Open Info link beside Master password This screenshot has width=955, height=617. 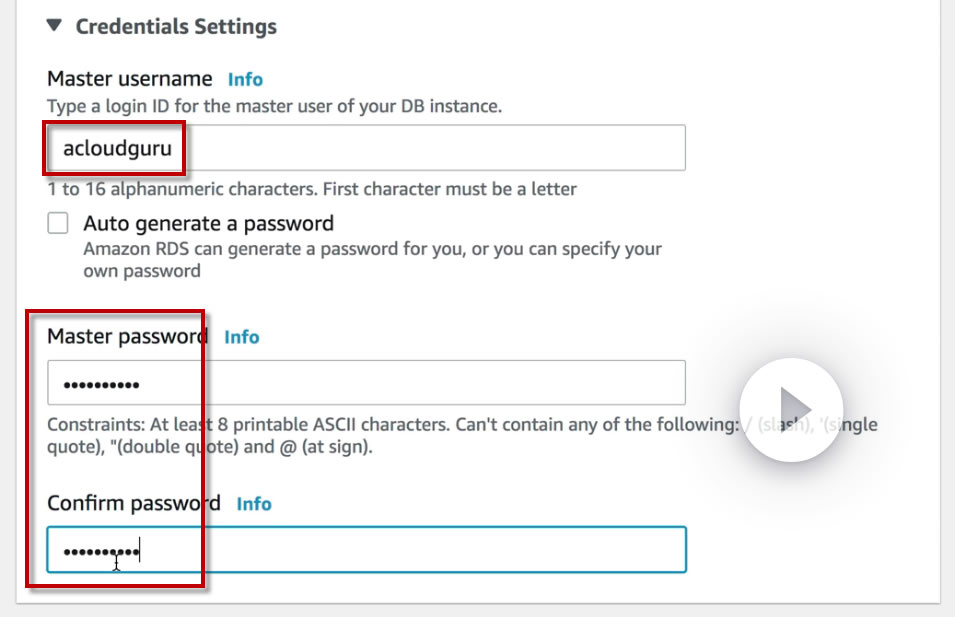[241, 337]
